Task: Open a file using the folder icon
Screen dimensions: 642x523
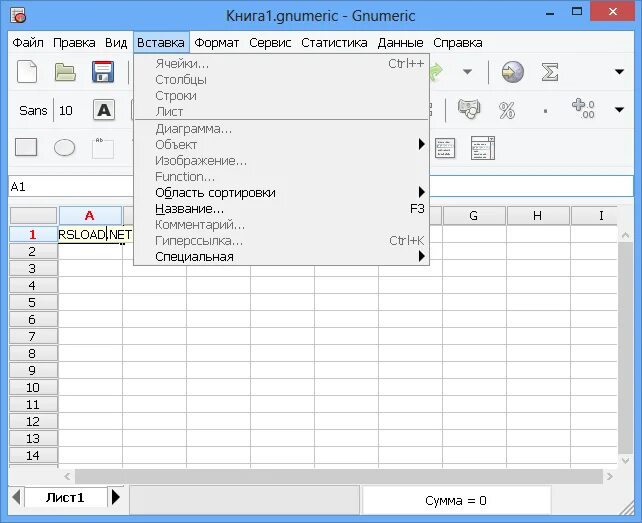Action: point(65,72)
